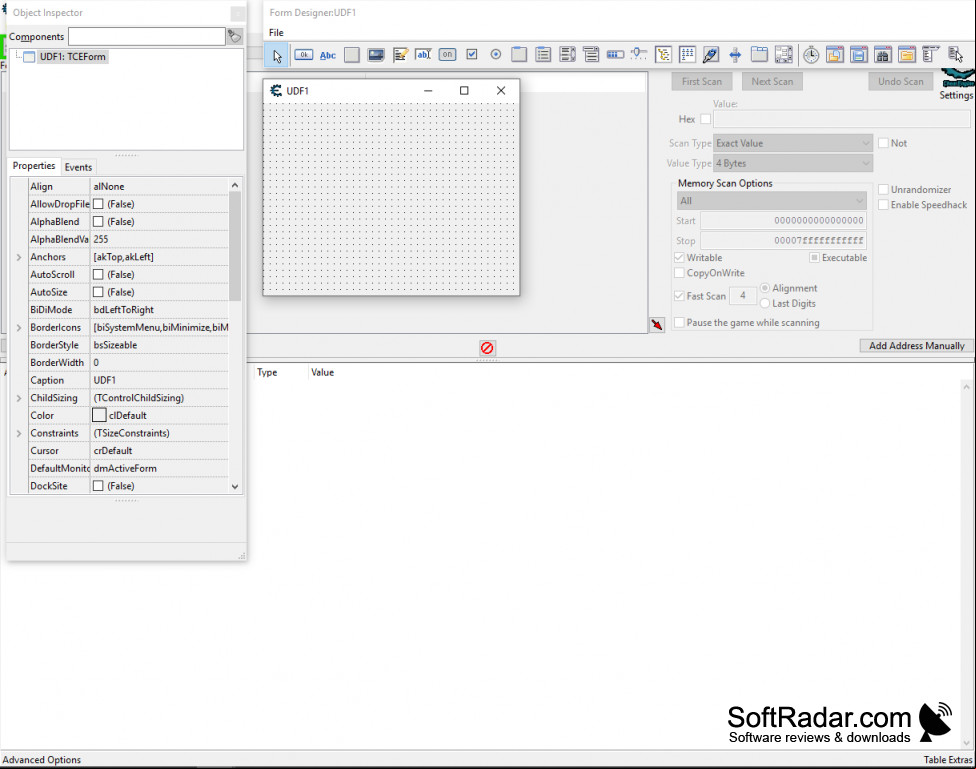Choose the GroupBox component icon
Screen dimensions: 976x769
tap(518, 55)
